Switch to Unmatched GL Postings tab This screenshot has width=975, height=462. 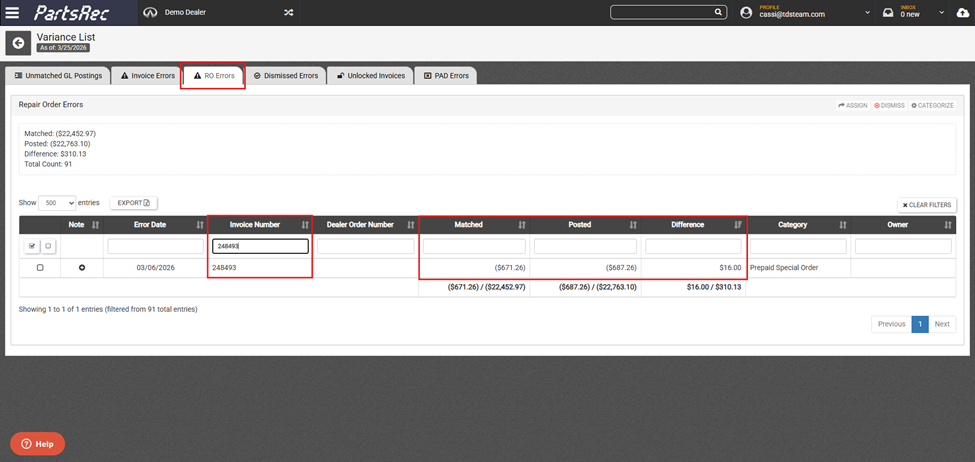point(58,76)
